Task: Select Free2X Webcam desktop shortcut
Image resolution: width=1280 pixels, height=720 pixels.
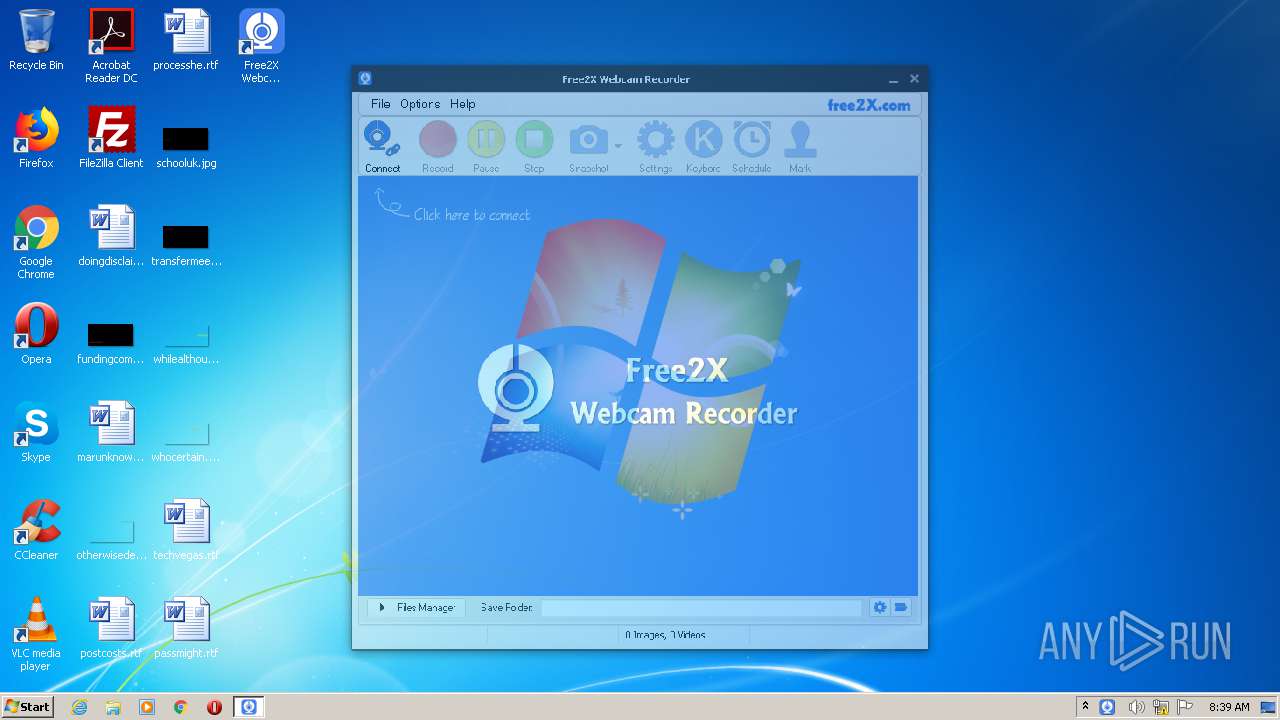Action: point(261,46)
